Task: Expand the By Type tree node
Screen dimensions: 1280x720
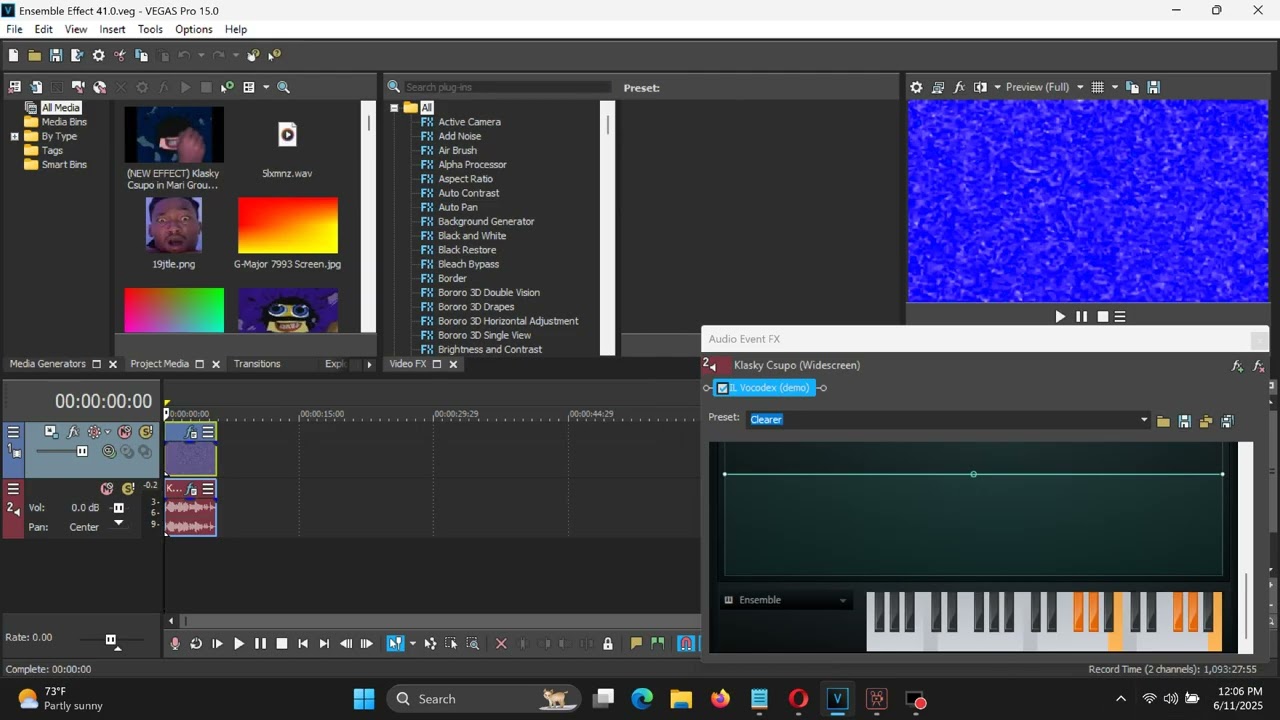Action: (x=15, y=136)
